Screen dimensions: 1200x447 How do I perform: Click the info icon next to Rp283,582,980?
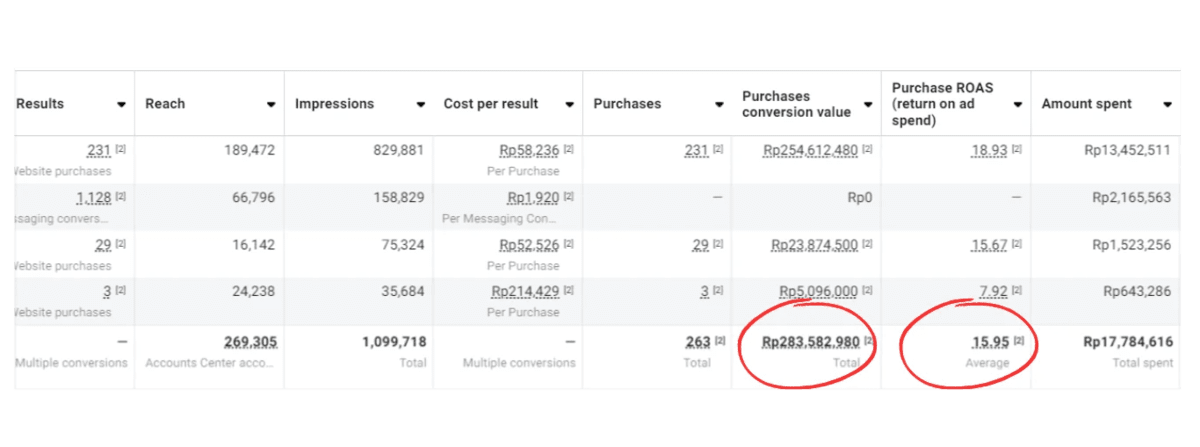click(x=868, y=342)
